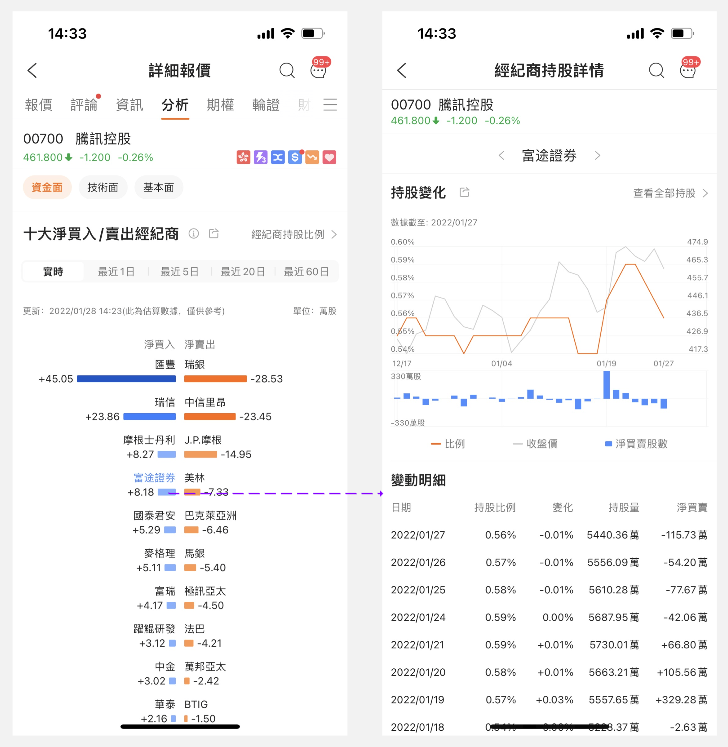This screenshot has width=728, height=747.
Task: Select the 2022/01/21 row date
Action: pyautogui.click(x=417, y=645)
